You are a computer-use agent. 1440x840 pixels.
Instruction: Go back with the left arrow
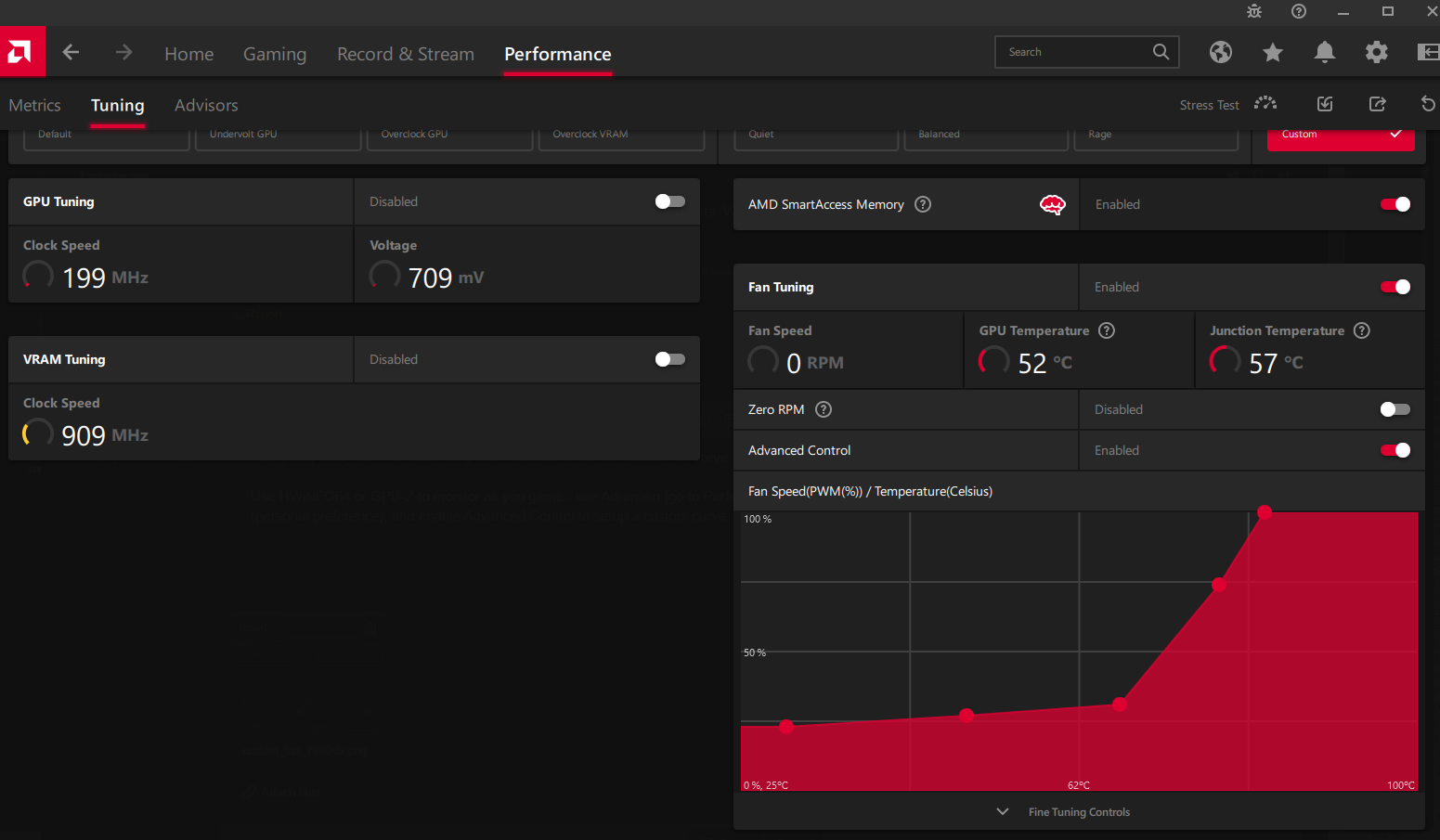click(71, 53)
